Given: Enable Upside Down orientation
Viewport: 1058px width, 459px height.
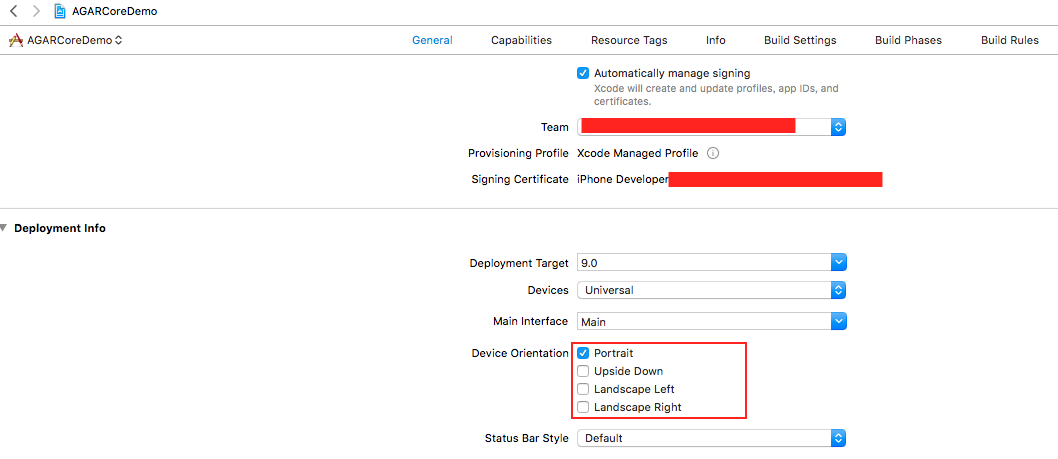Looking at the screenshot, I should pyautogui.click(x=583, y=371).
